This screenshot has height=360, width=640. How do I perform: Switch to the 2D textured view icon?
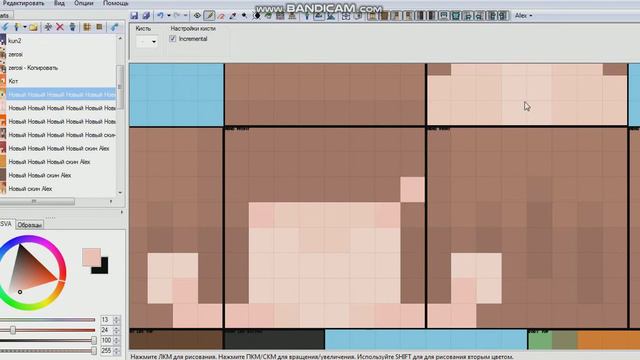pyautogui.click(x=319, y=16)
